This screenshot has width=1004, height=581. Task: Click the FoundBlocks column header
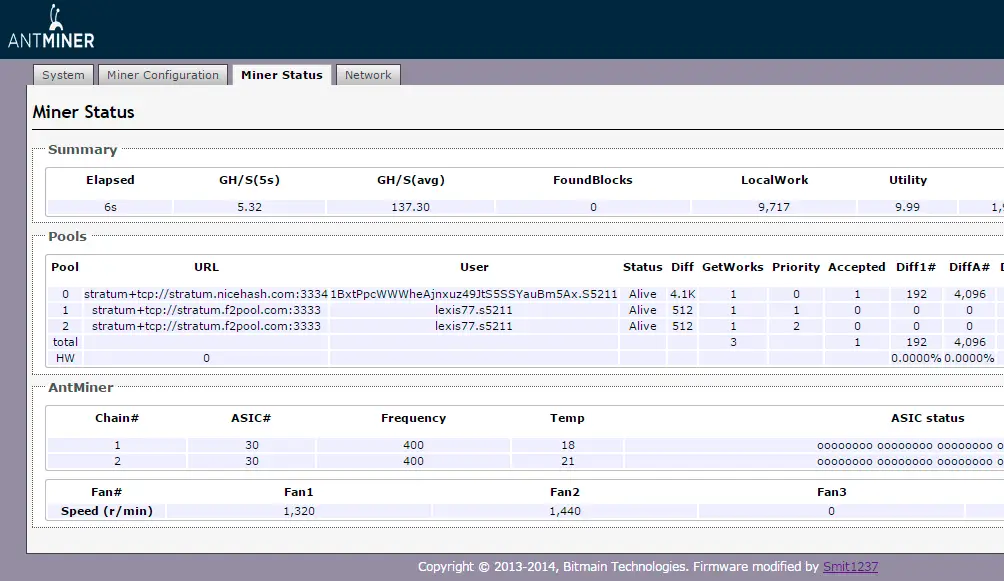[593, 180]
